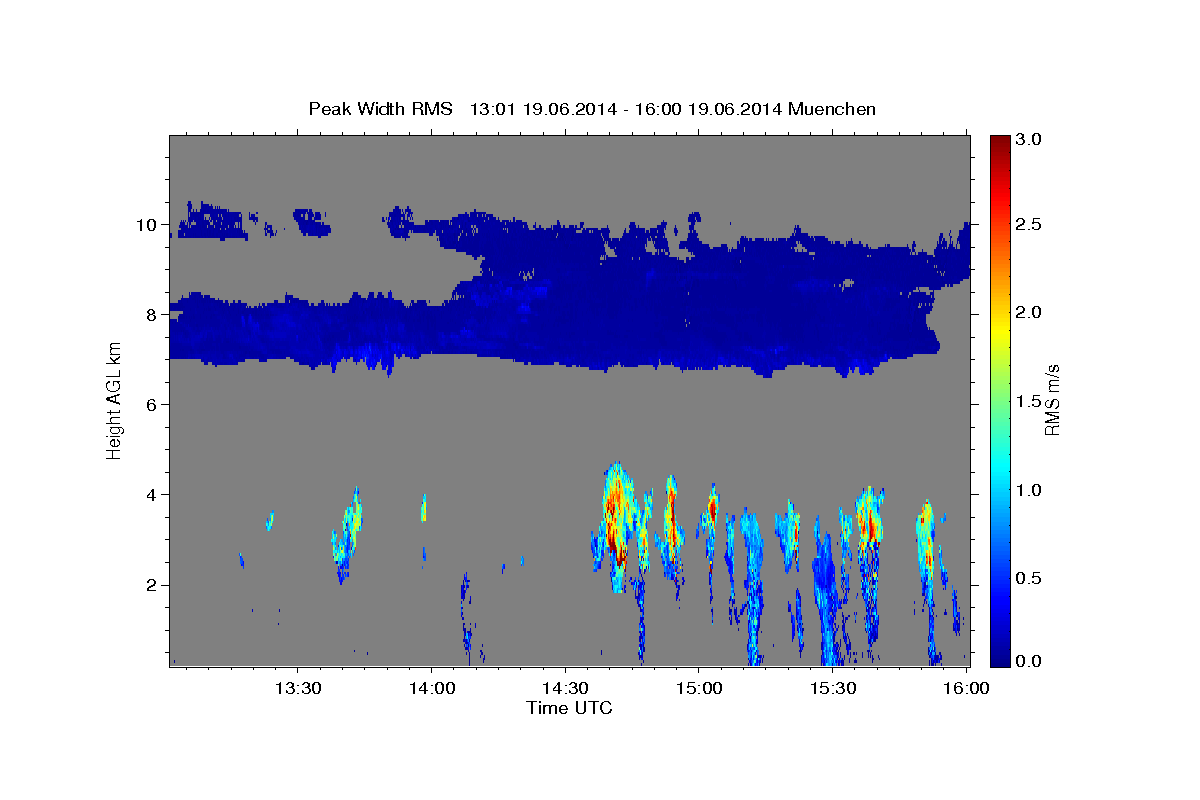Click the height tick label 8
The image size is (1200, 800).
(153, 315)
